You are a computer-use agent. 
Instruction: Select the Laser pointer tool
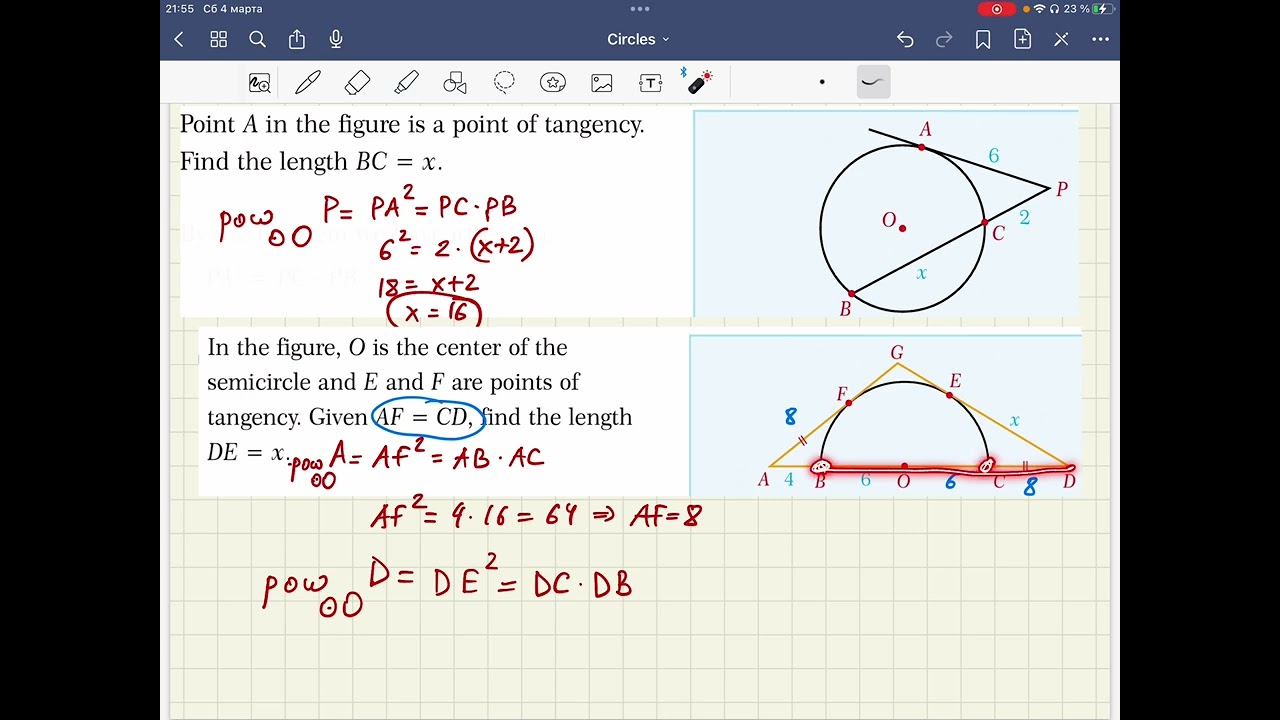pos(700,81)
